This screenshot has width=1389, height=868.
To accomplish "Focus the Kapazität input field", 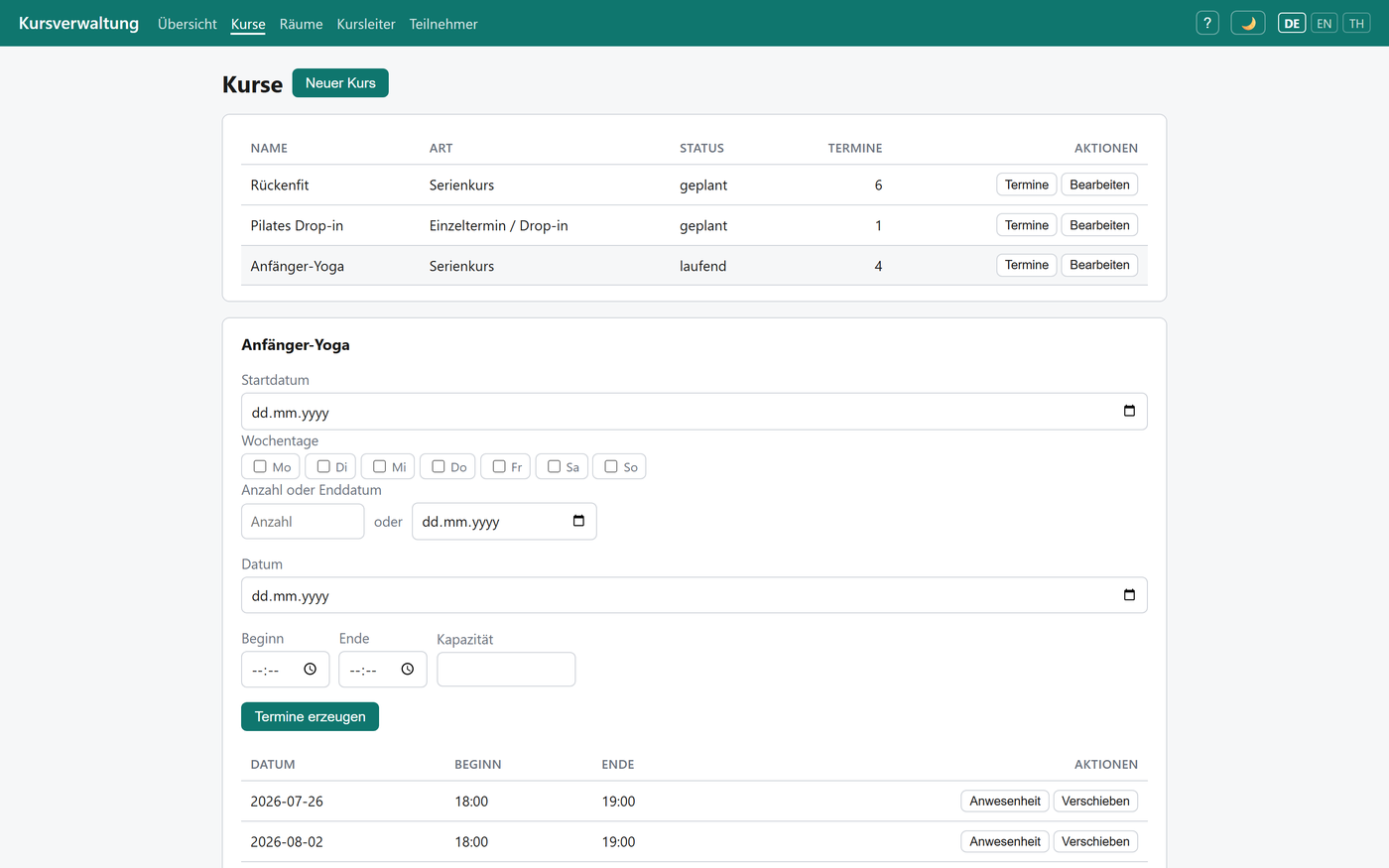I will [506, 670].
